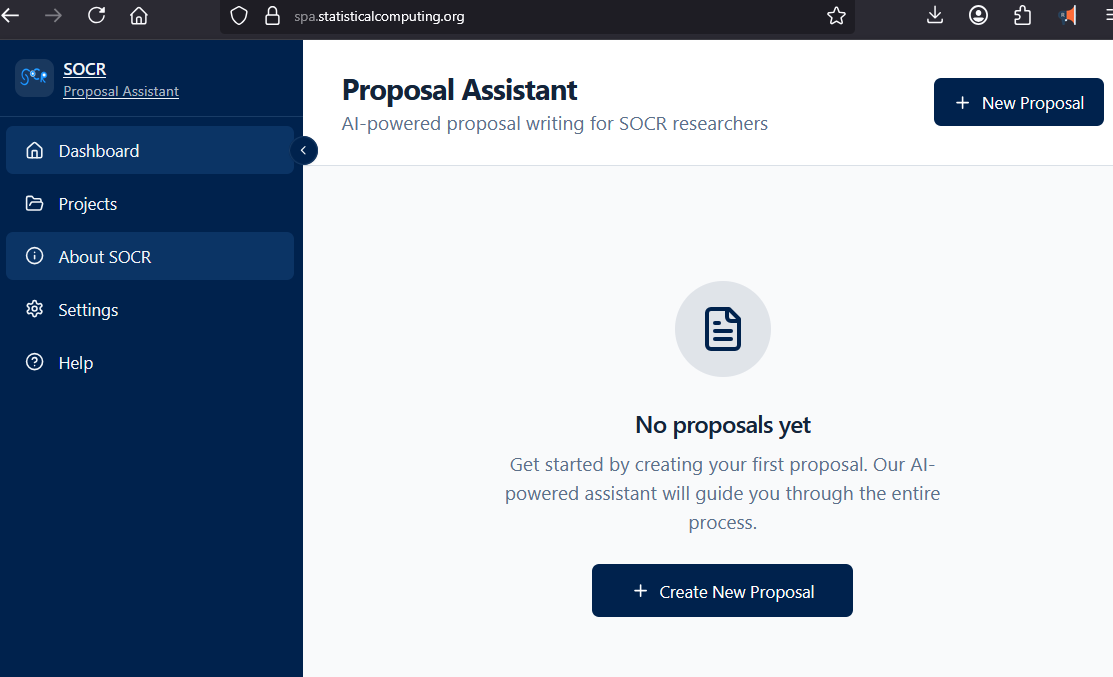
Task: Open browser Downloads panel icon
Action: [x=934, y=16]
